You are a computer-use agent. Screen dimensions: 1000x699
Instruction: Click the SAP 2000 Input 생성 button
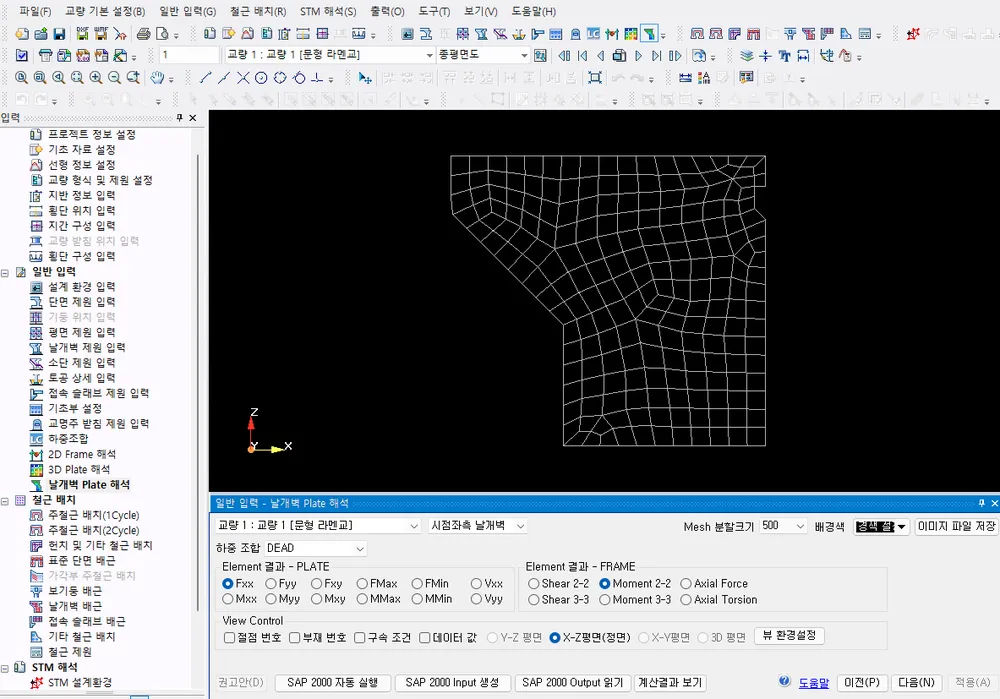[x=452, y=682]
